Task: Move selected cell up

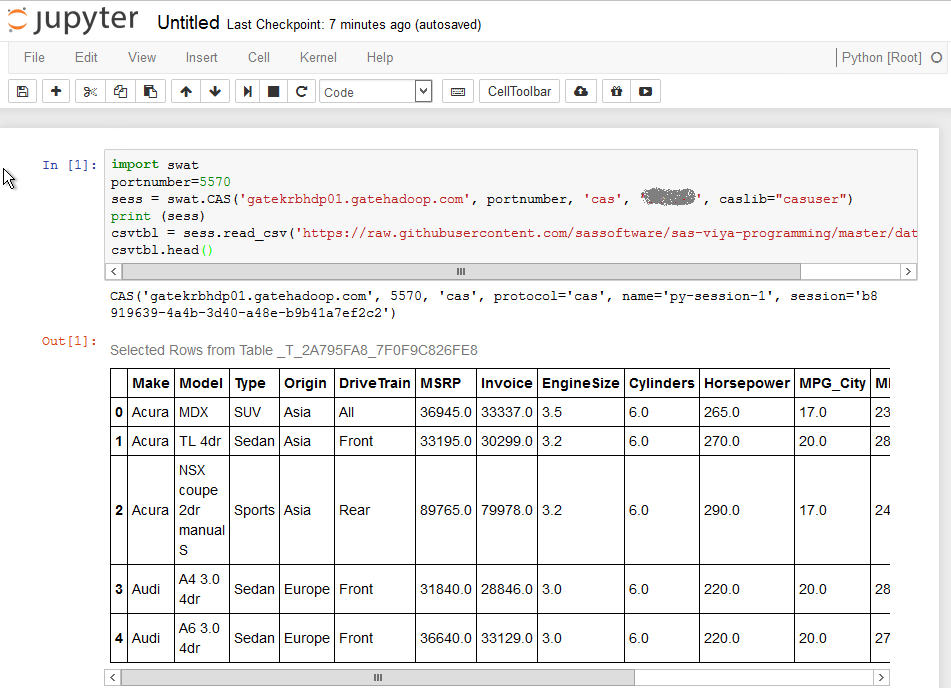Action: pos(186,92)
